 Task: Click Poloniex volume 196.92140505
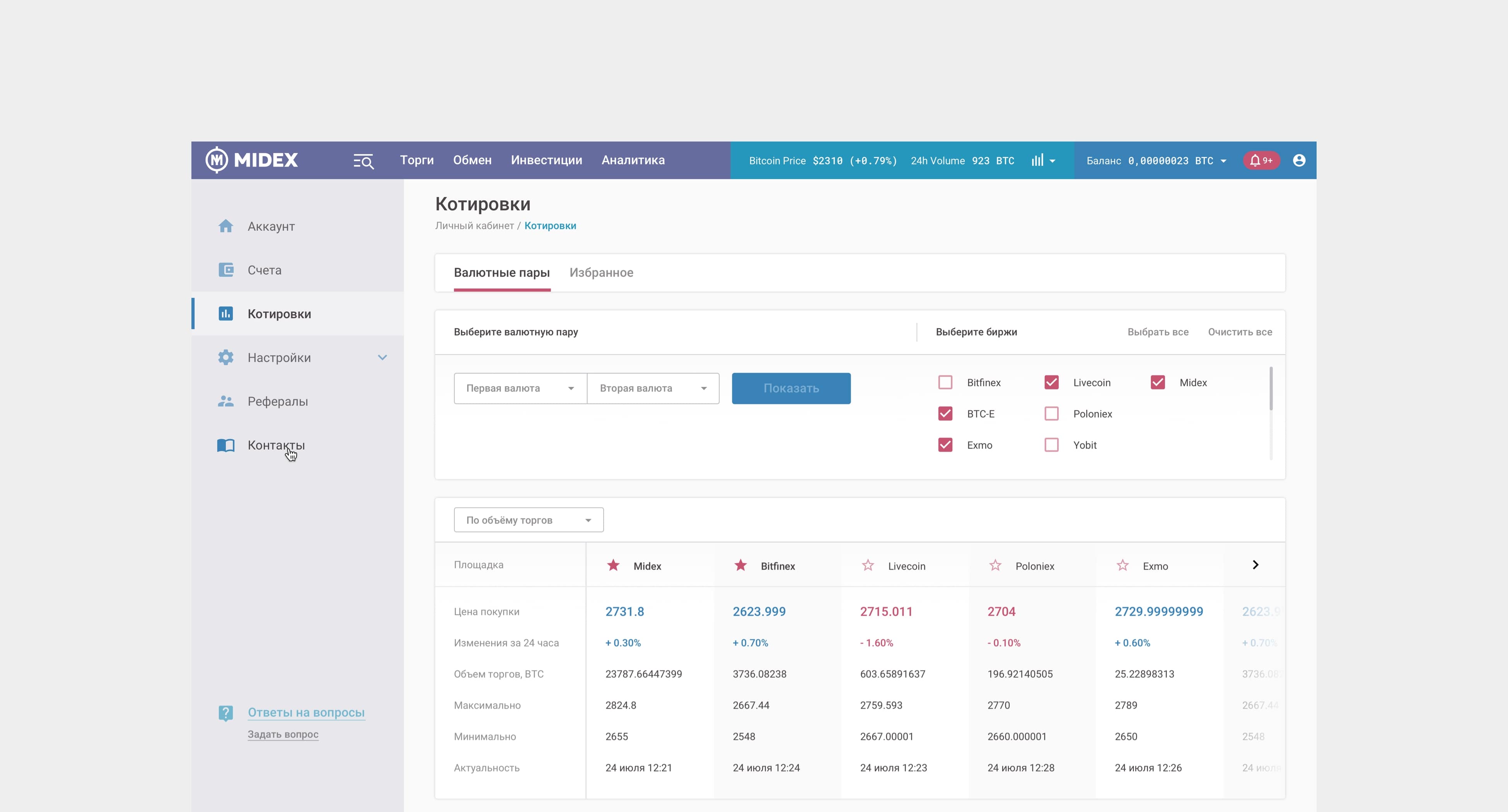point(1020,674)
